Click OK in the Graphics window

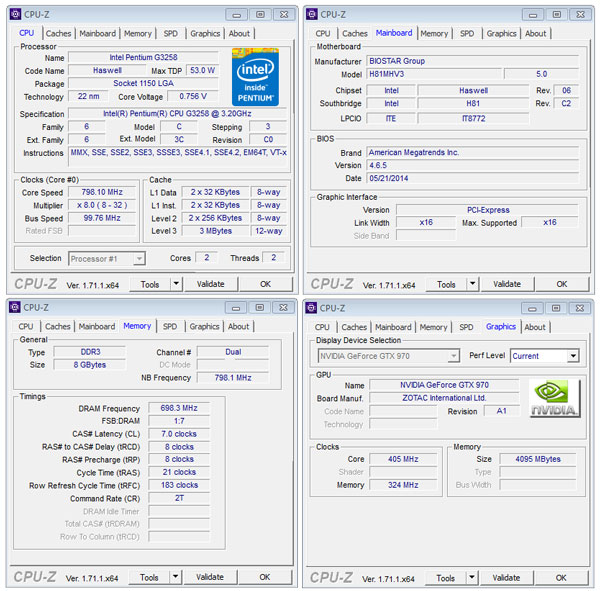coord(561,578)
